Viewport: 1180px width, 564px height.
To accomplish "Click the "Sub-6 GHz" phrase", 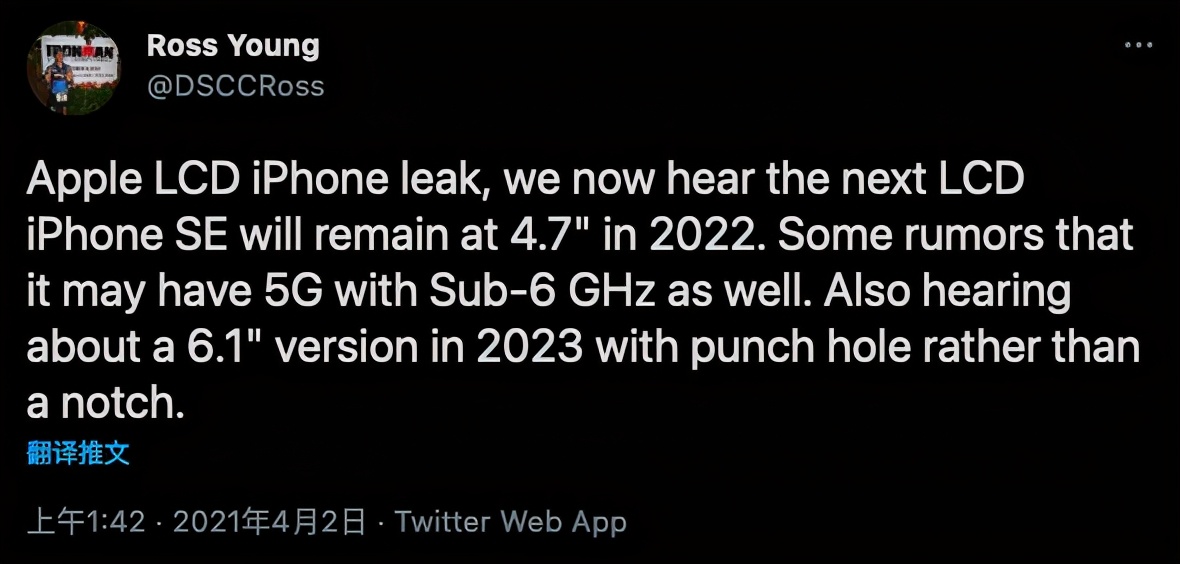I will (x=542, y=292).
